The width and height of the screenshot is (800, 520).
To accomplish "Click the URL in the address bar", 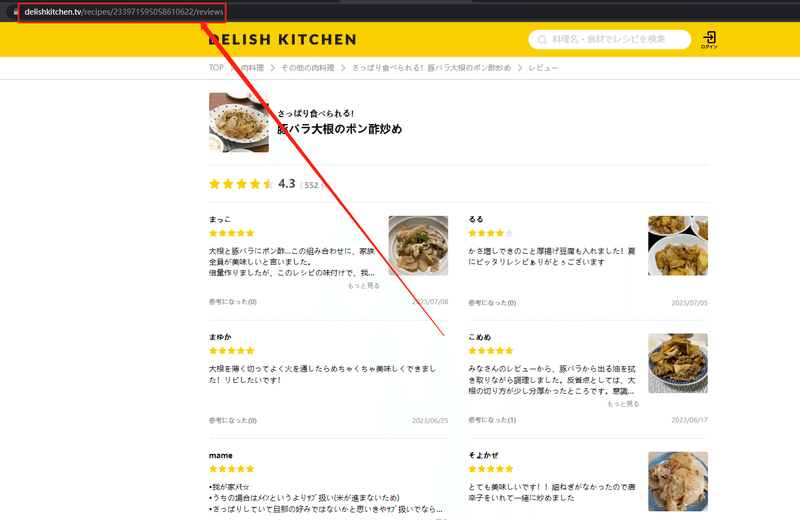I will (124, 12).
